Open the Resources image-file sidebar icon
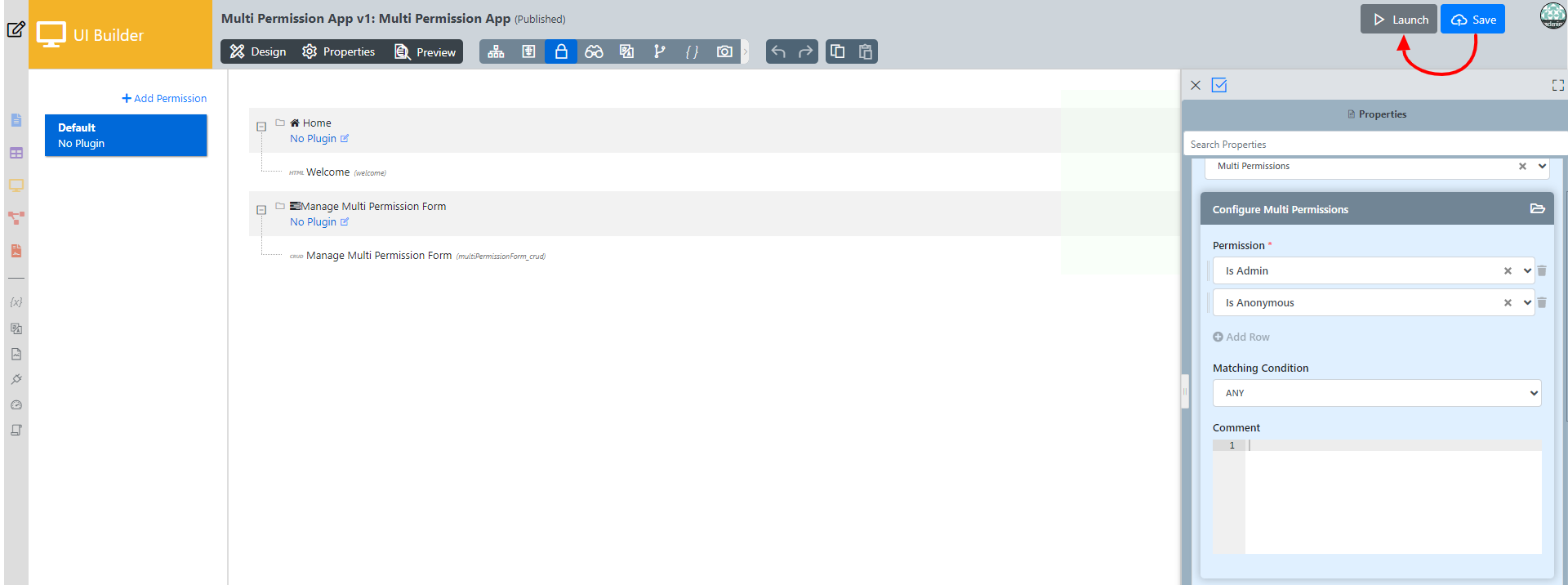The width and height of the screenshot is (1568, 585). pyautogui.click(x=16, y=354)
